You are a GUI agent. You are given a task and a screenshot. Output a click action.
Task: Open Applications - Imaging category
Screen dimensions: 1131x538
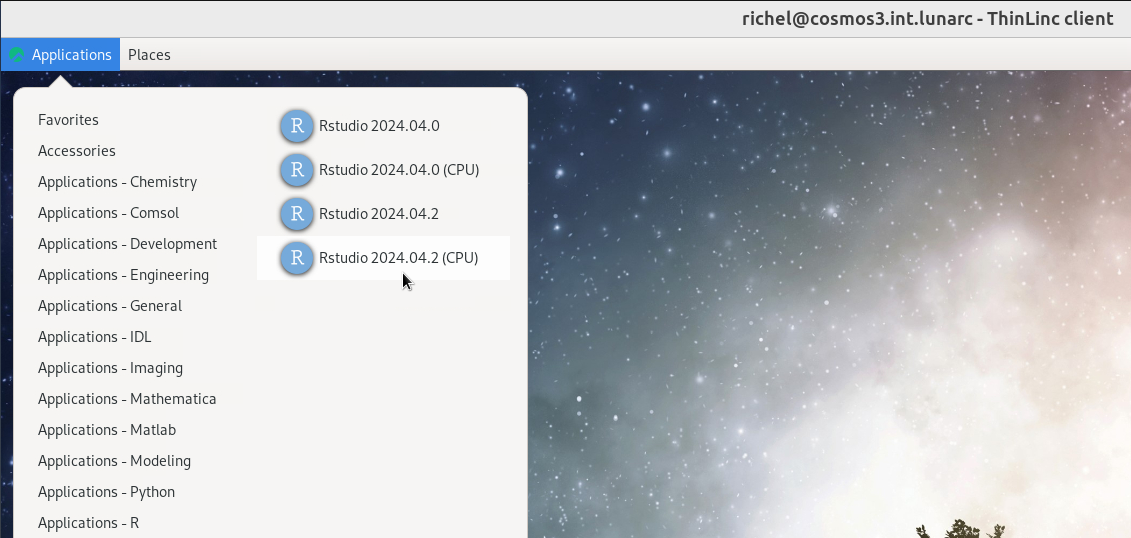(x=110, y=368)
